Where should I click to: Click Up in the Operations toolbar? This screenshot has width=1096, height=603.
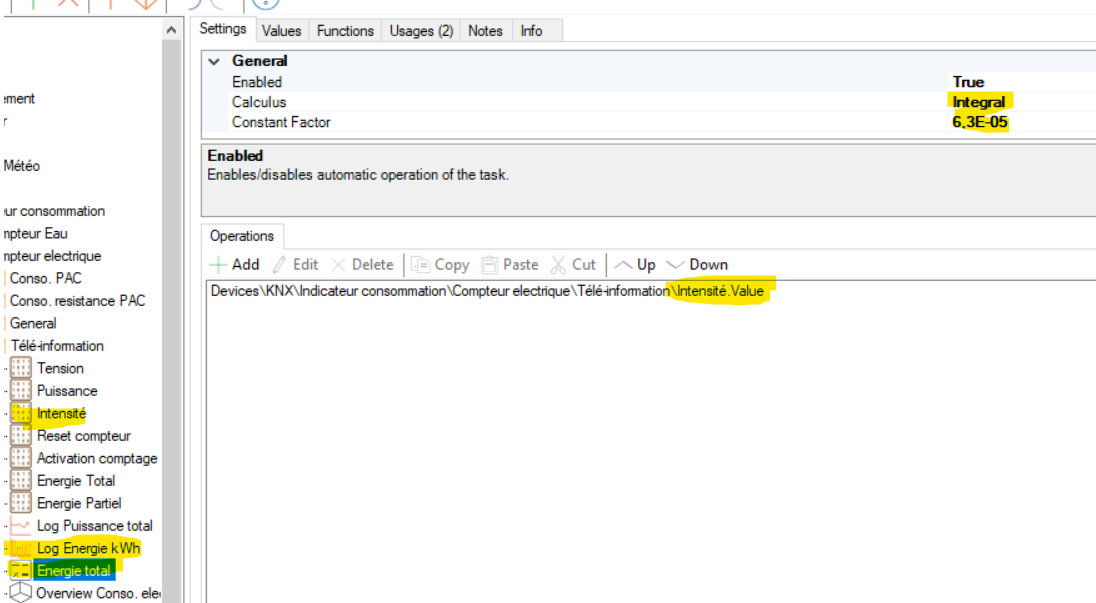635,265
